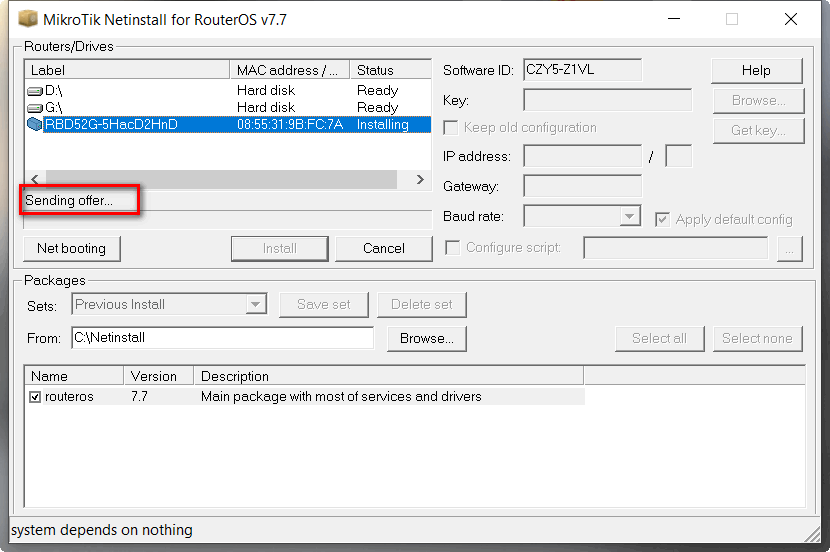Uncheck the routeros package checkbox
830x552 pixels.
pyautogui.click(x=35, y=397)
